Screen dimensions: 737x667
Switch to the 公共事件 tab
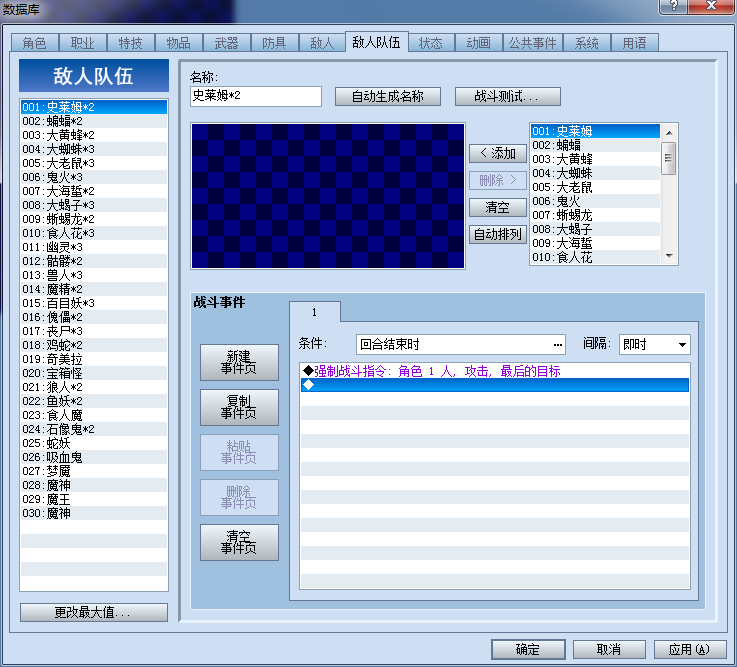pos(532,43)
